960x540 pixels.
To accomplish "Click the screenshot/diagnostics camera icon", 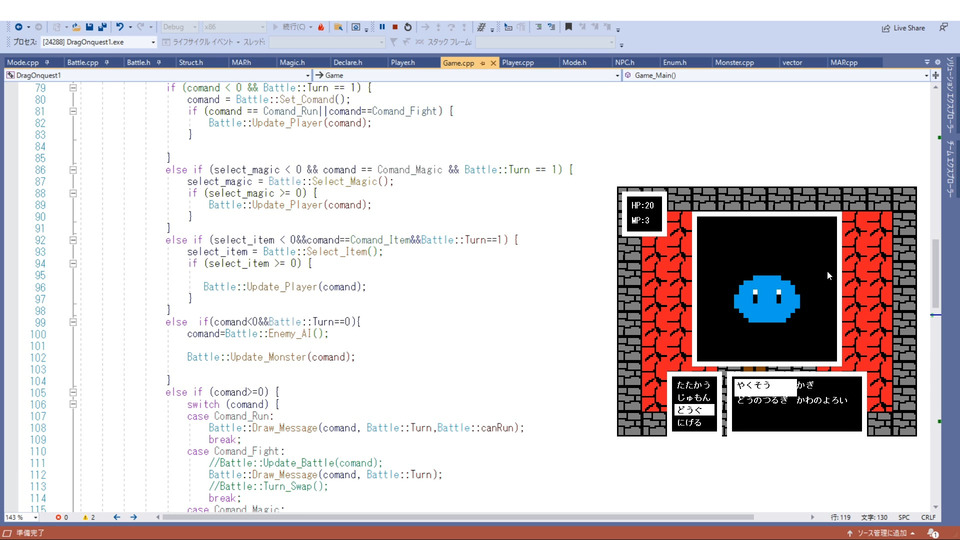I will click(x=356, y=27).
